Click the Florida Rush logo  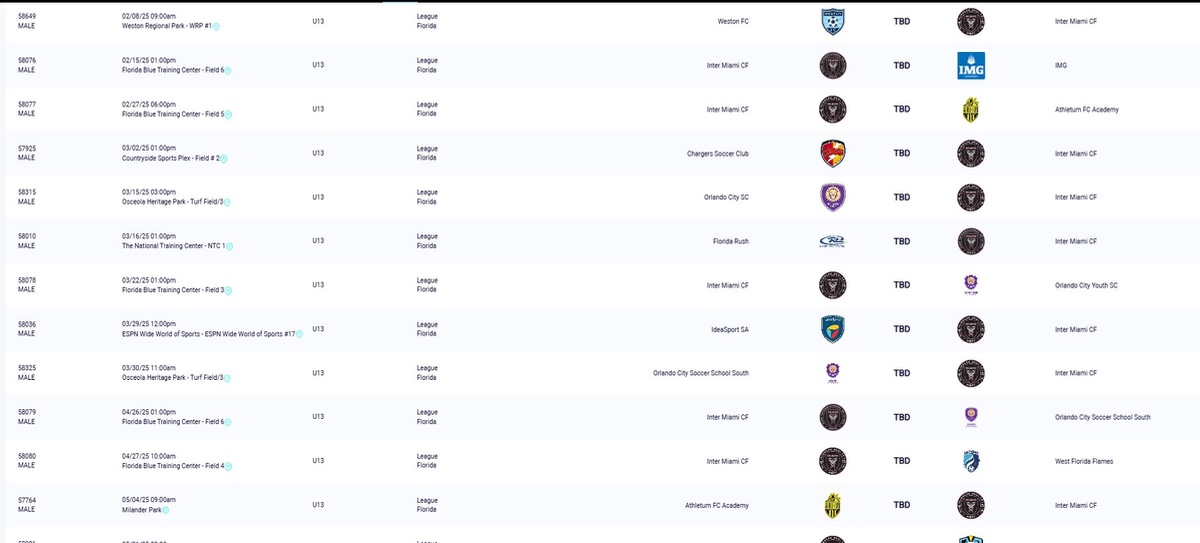832,242
